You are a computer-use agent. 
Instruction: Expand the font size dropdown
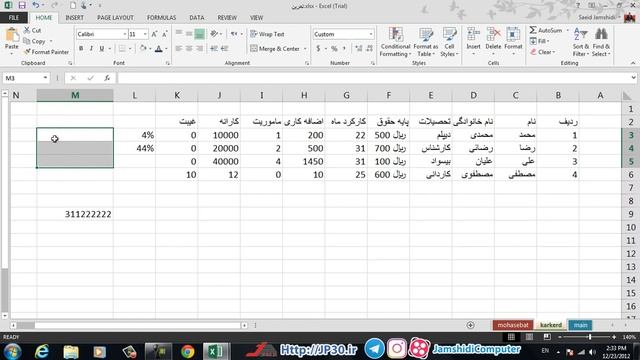pyautogui.click(x=145, y=34)
